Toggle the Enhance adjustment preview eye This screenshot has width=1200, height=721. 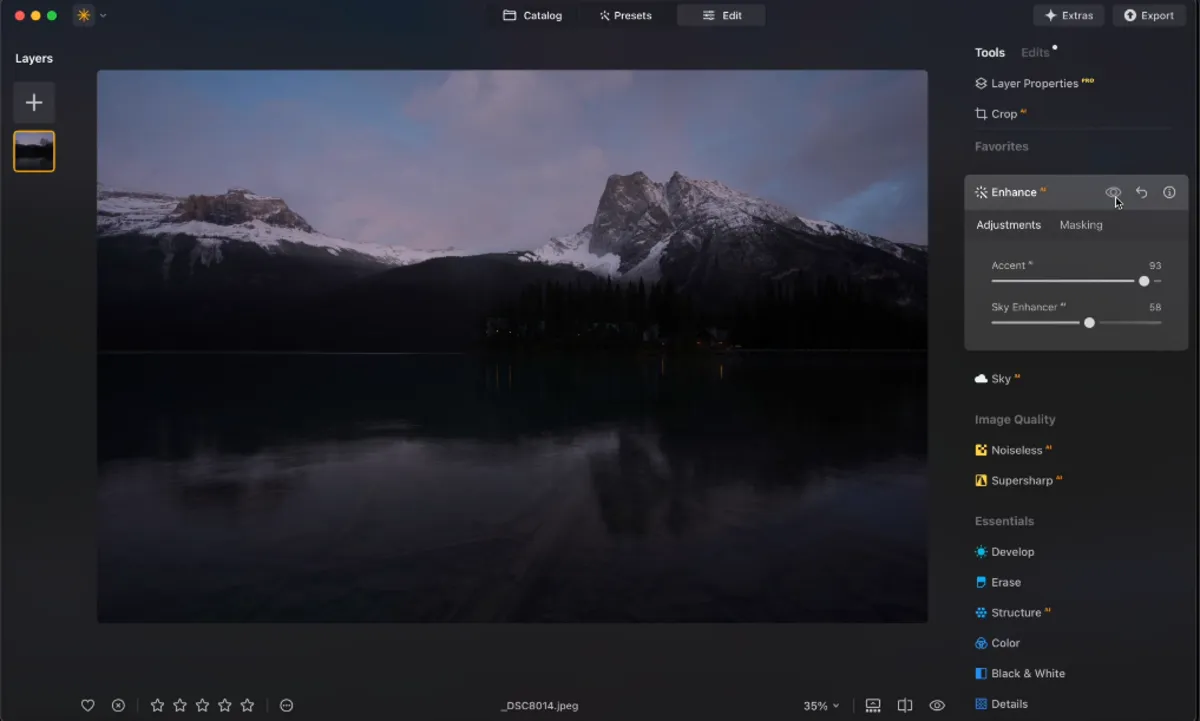[1113, 192]
